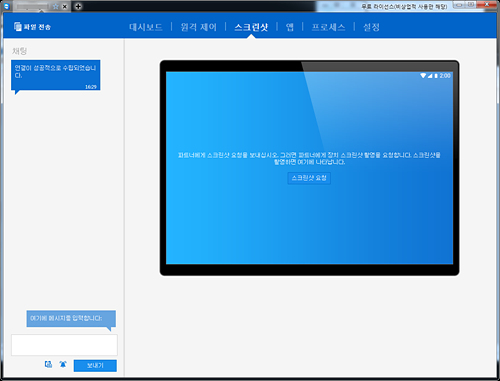Open the 프로세스 tab

pos(328,27)
